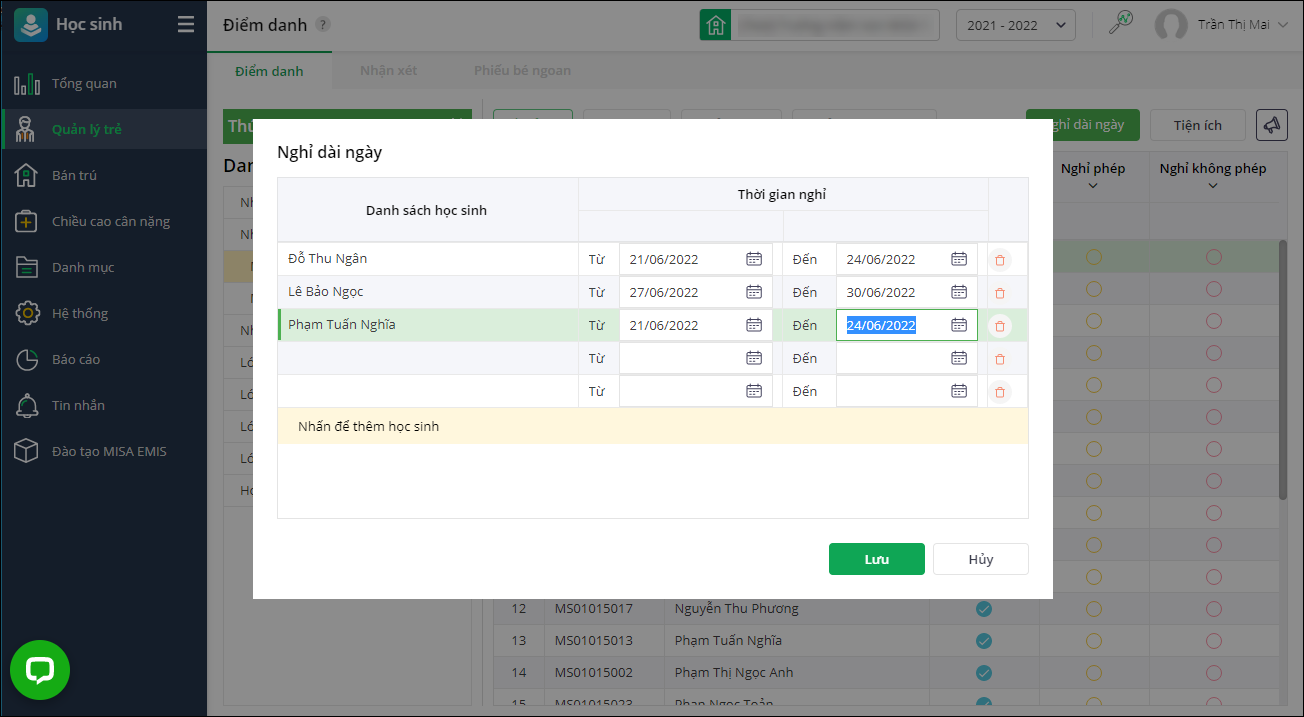Toggle Nghỉ không phép circle in first visible row
The height and width of the screenshot is (717, 1304).
pos(1213,257)
